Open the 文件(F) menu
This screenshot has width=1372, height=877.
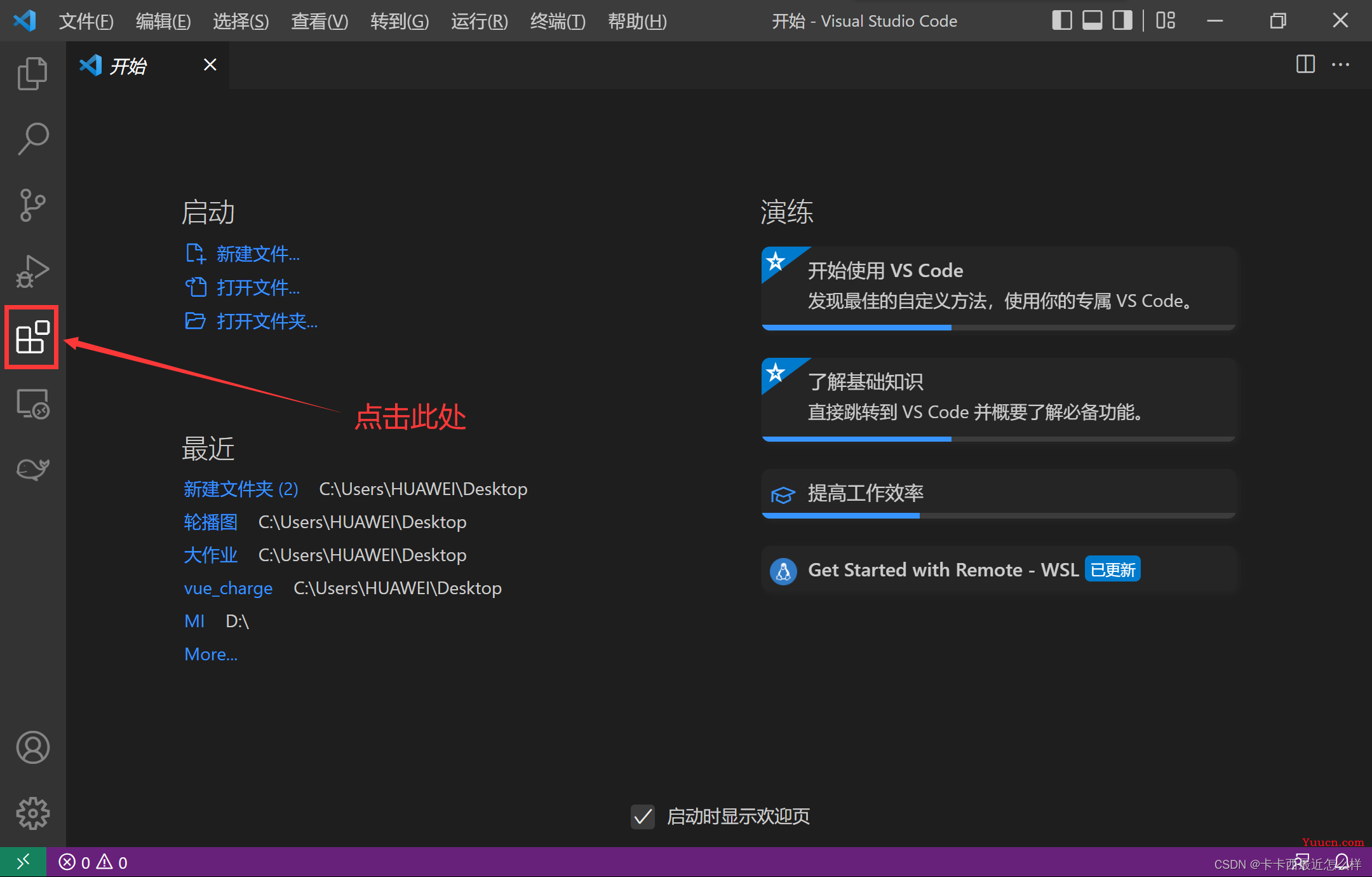[86, 22]
